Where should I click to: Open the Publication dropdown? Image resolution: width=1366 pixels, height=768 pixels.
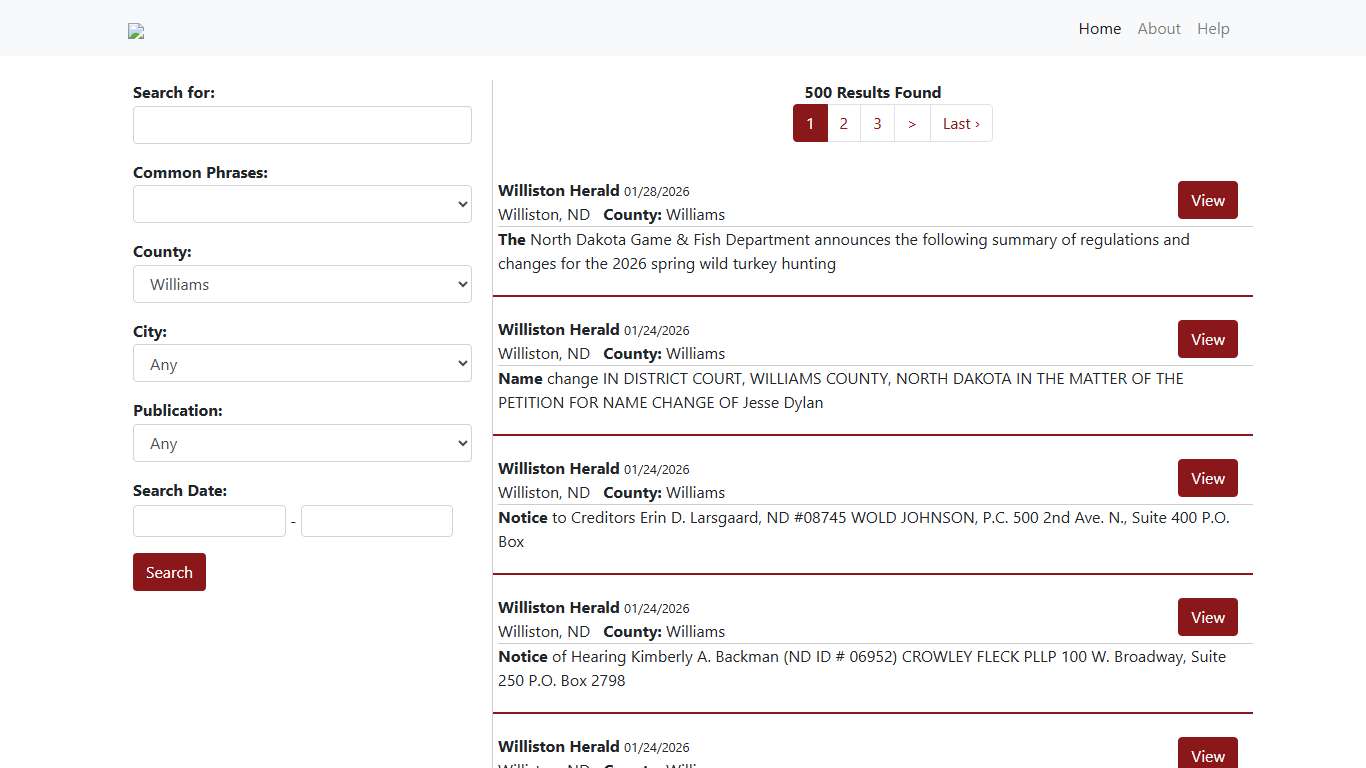click(x=302, y=443)
